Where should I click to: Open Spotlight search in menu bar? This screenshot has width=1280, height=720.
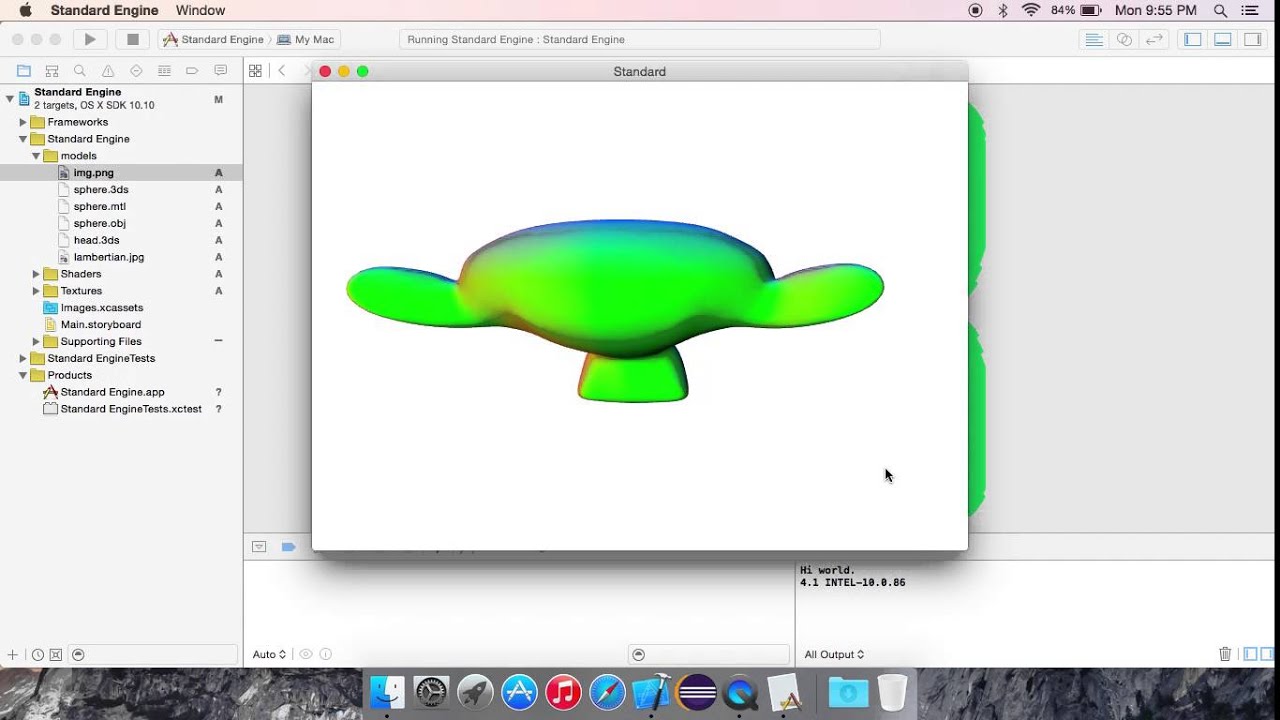pyautogui.click(x=1220, y=10)
